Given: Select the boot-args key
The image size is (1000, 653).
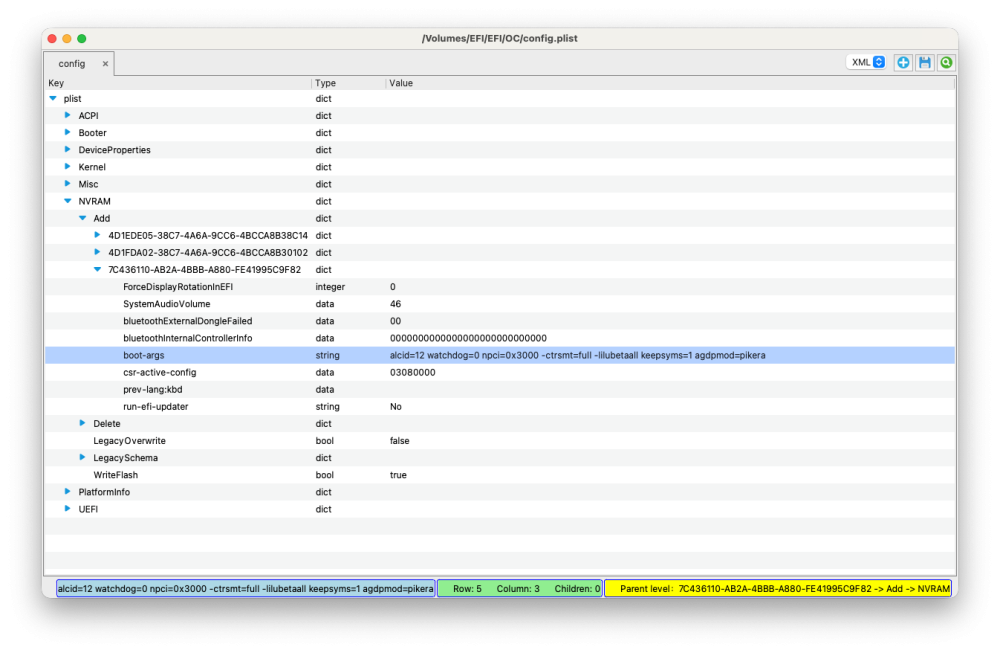Looking at the screenshot, I should [x=143, y=355].
